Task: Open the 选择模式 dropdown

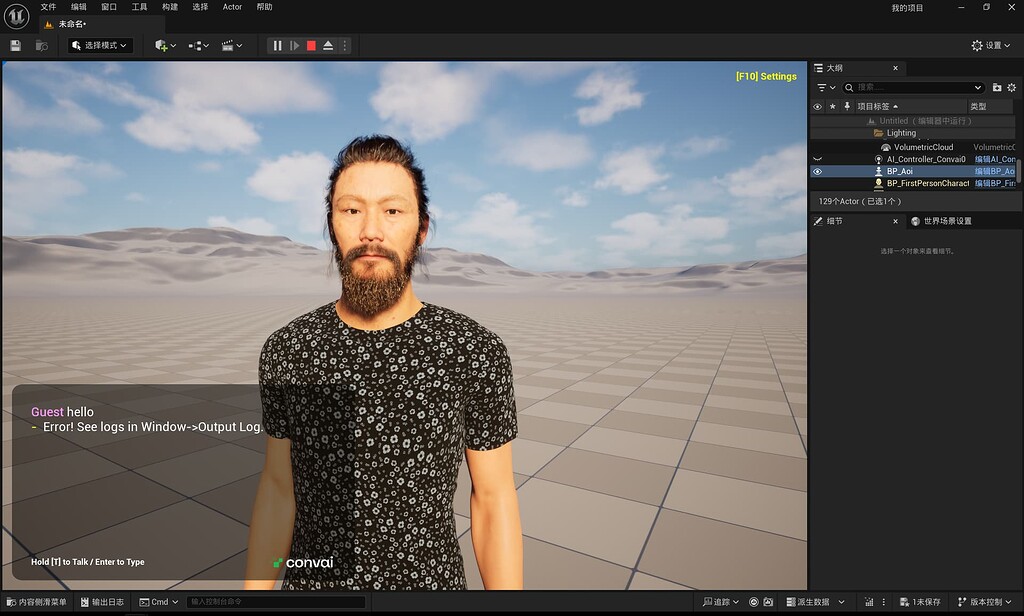Action: pyautogui.click(x=101, y=46)
